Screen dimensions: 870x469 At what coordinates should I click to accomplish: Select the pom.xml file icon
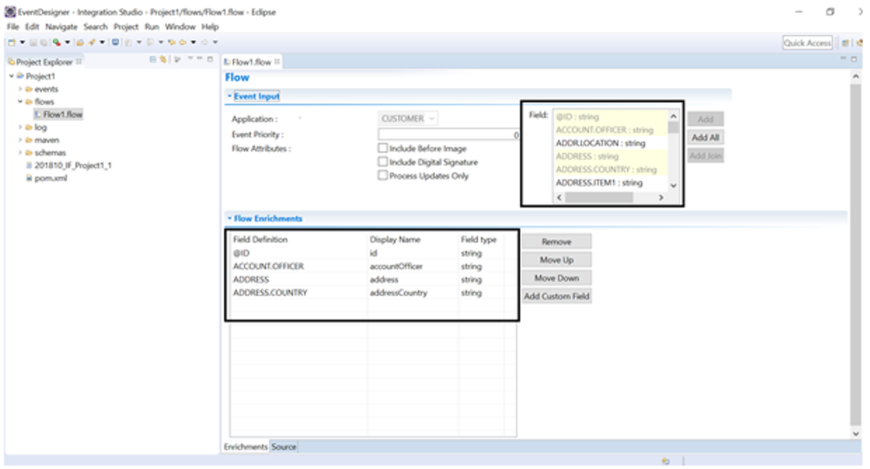point(30,177)
